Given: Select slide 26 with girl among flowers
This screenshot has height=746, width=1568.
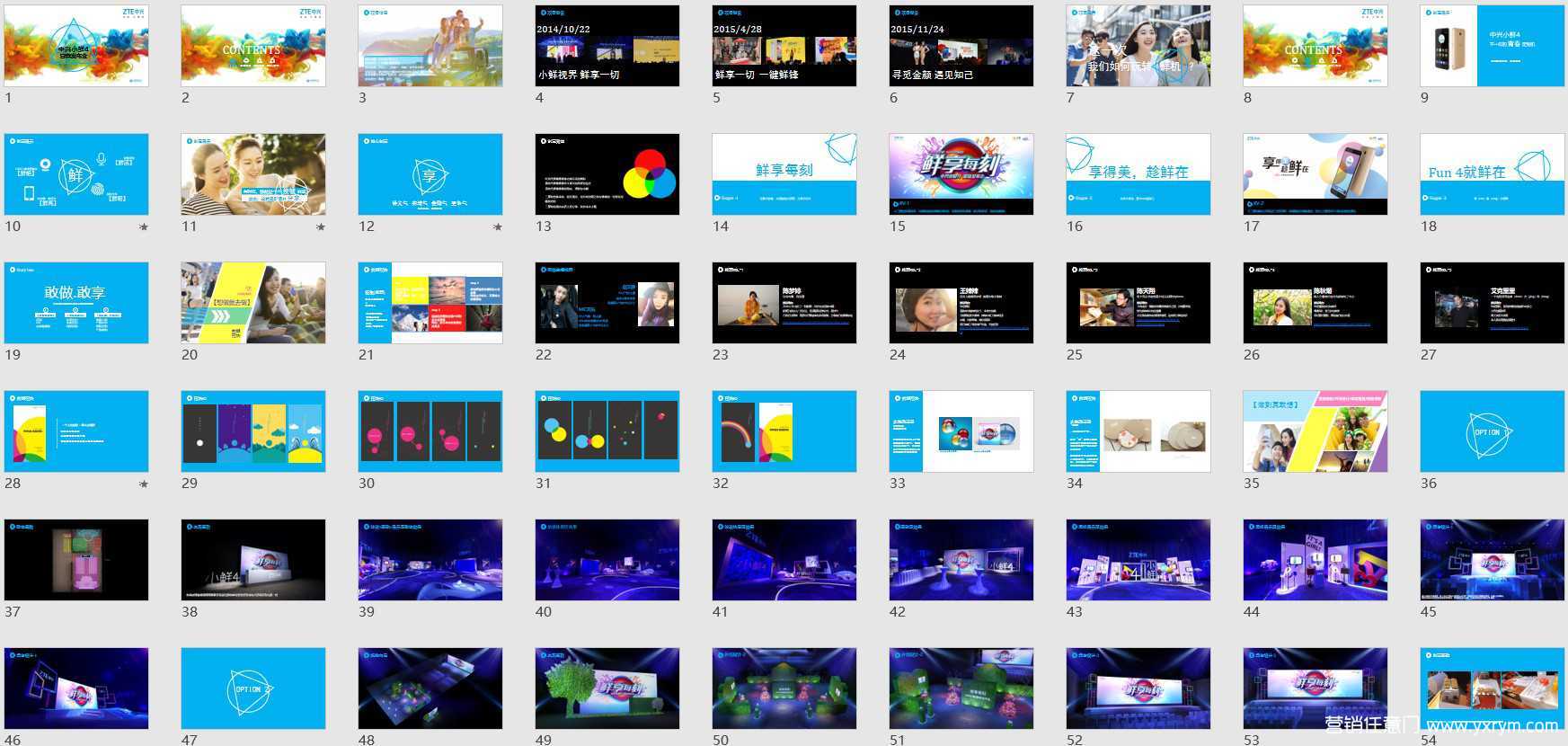Looking at the screenshot, I should [x=1316, y=303].
